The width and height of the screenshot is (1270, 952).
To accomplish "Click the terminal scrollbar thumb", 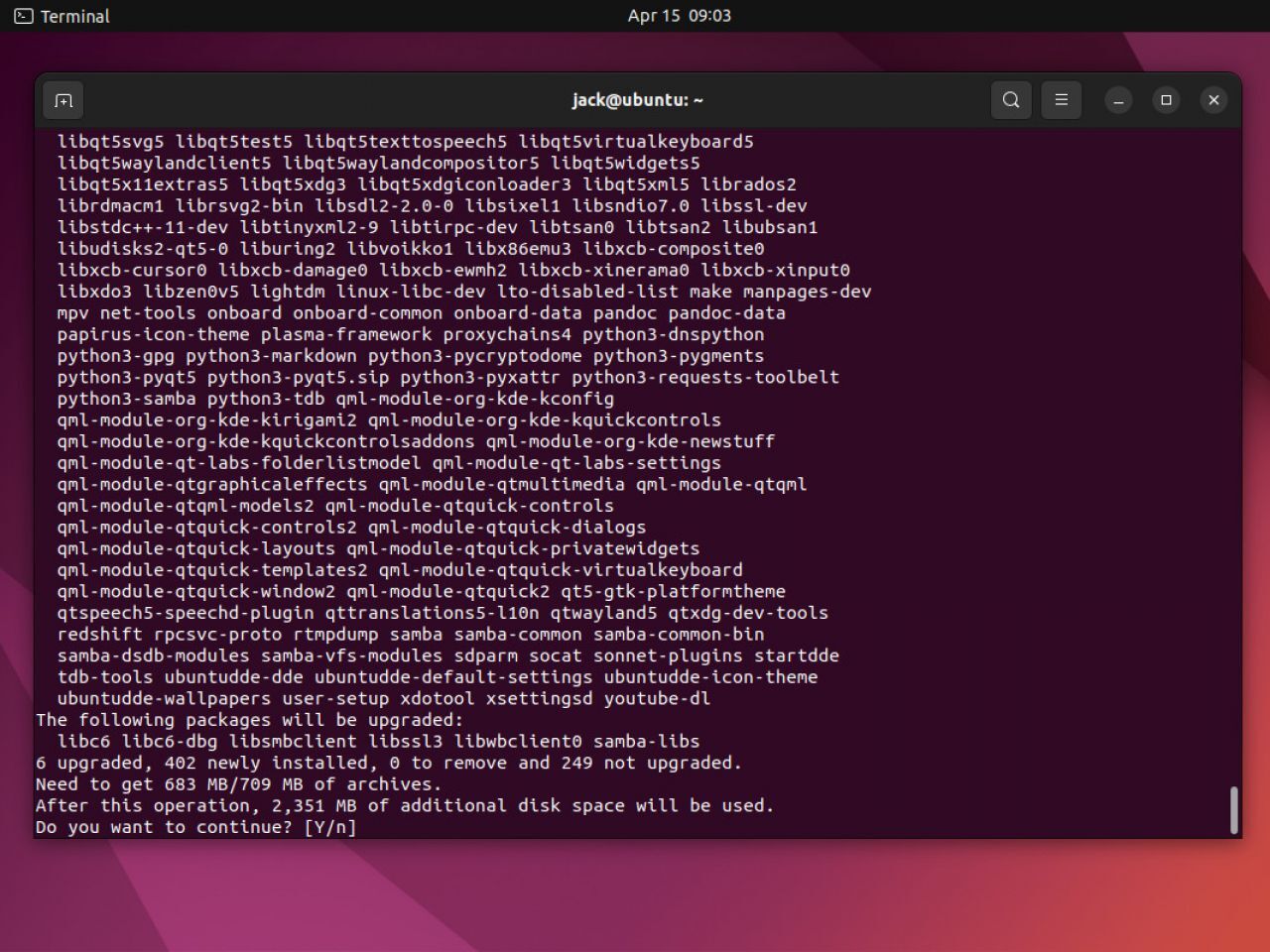I will click(x=1233, y=809).
